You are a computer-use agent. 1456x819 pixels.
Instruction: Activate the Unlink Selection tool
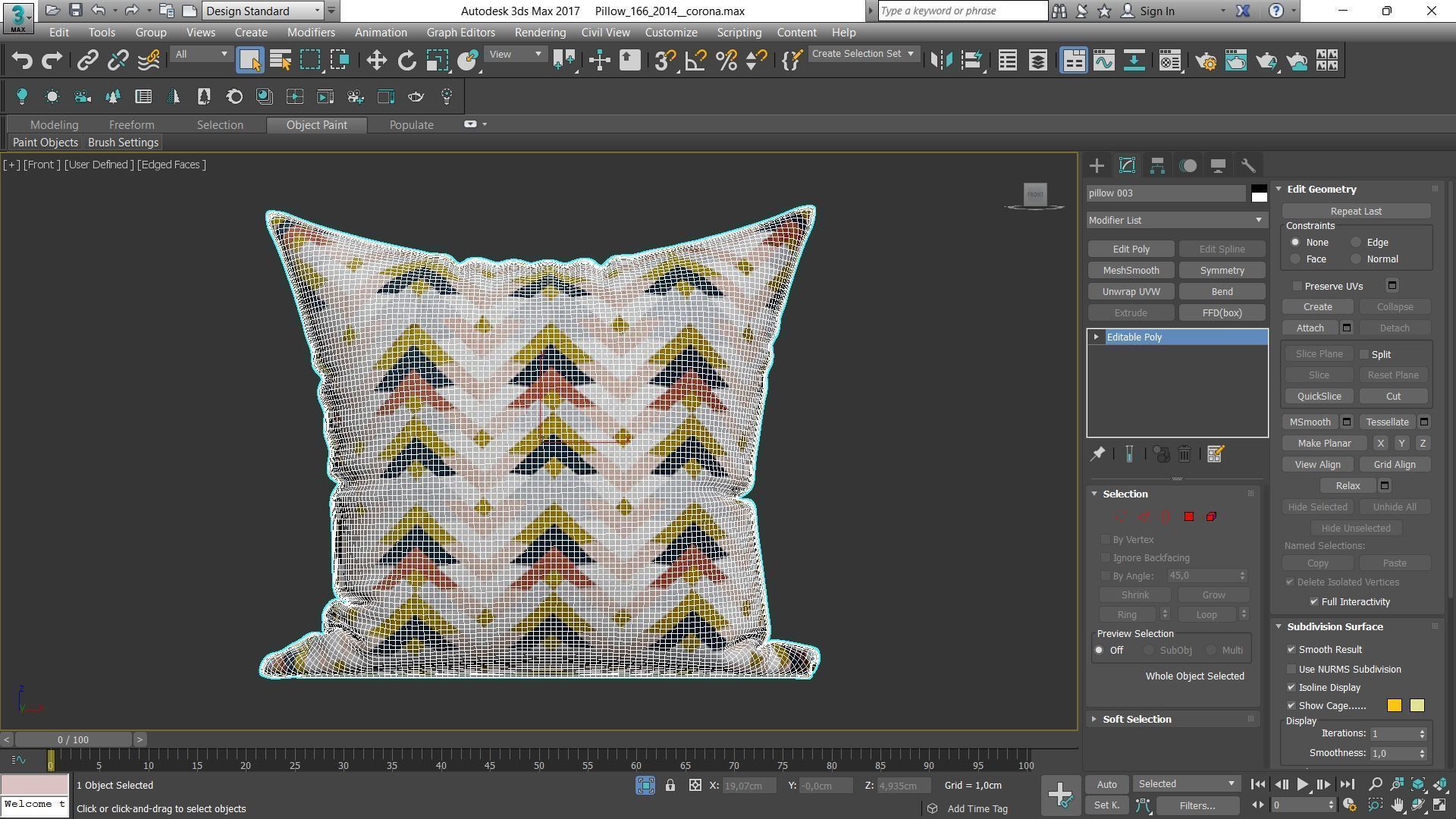118,61
